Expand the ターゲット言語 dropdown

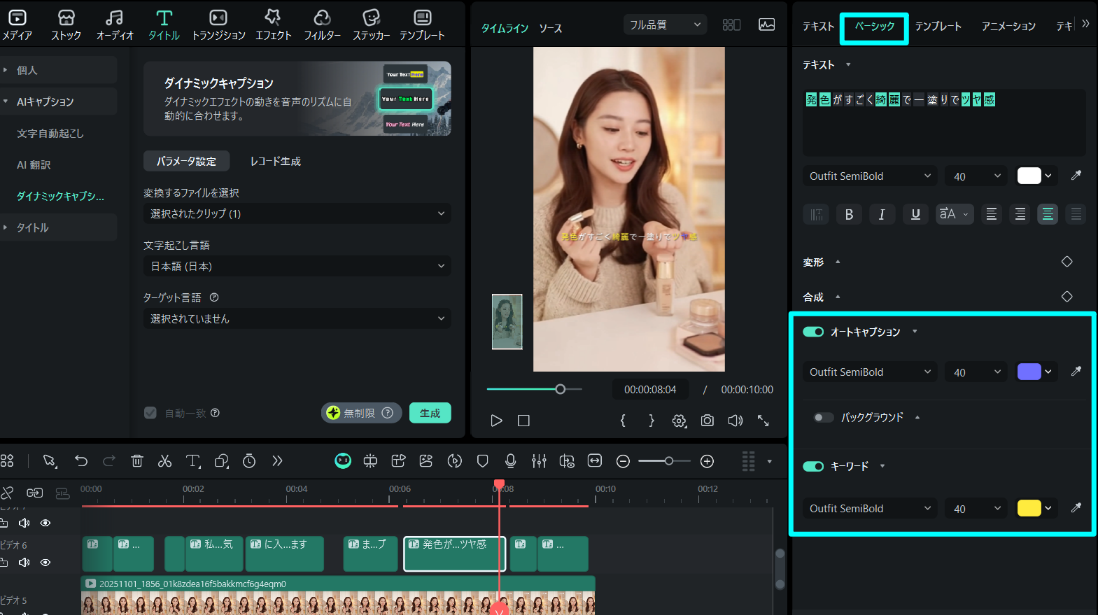[x=296, y=318]
